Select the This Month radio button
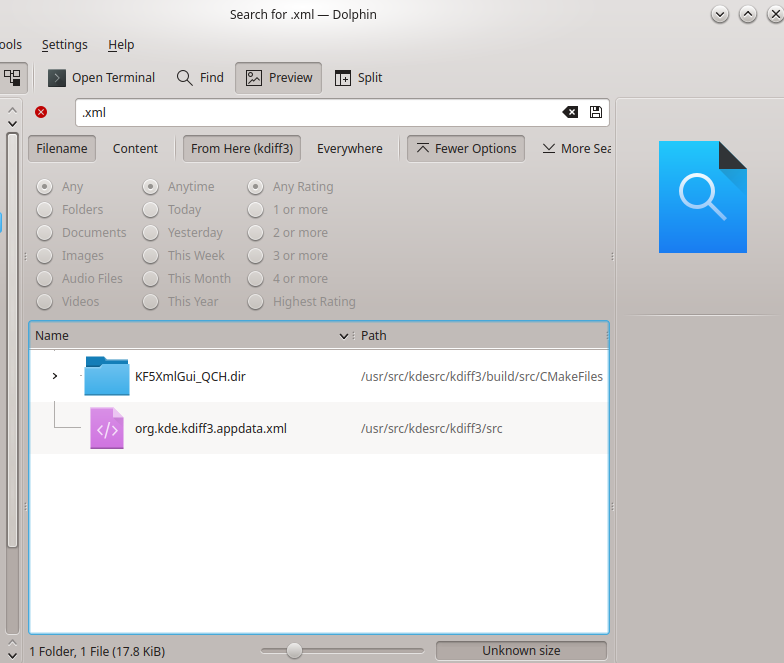 [x=150, y=278]
